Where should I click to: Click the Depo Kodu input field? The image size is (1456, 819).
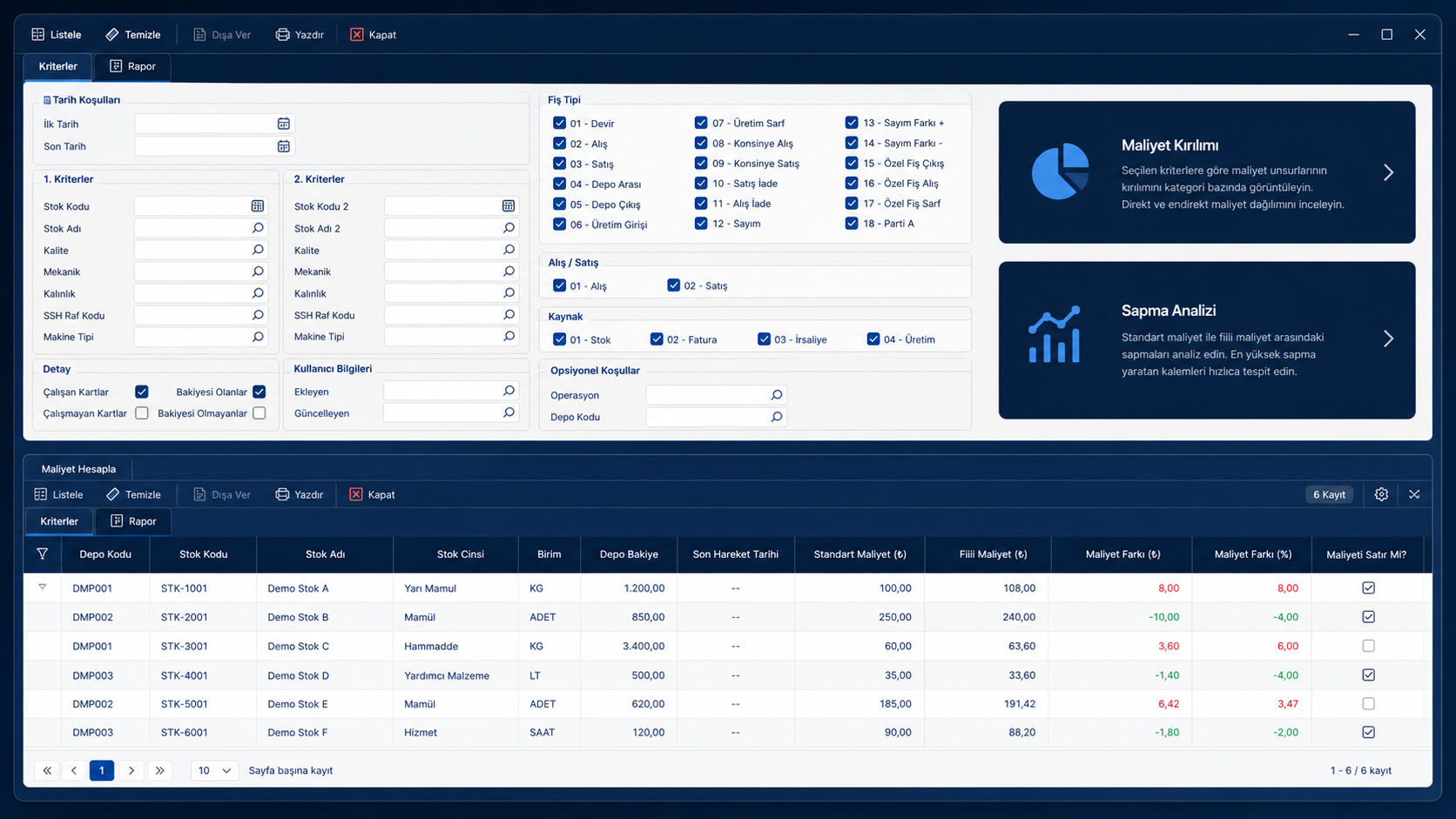pyautogui.click(x=716, y=417)
